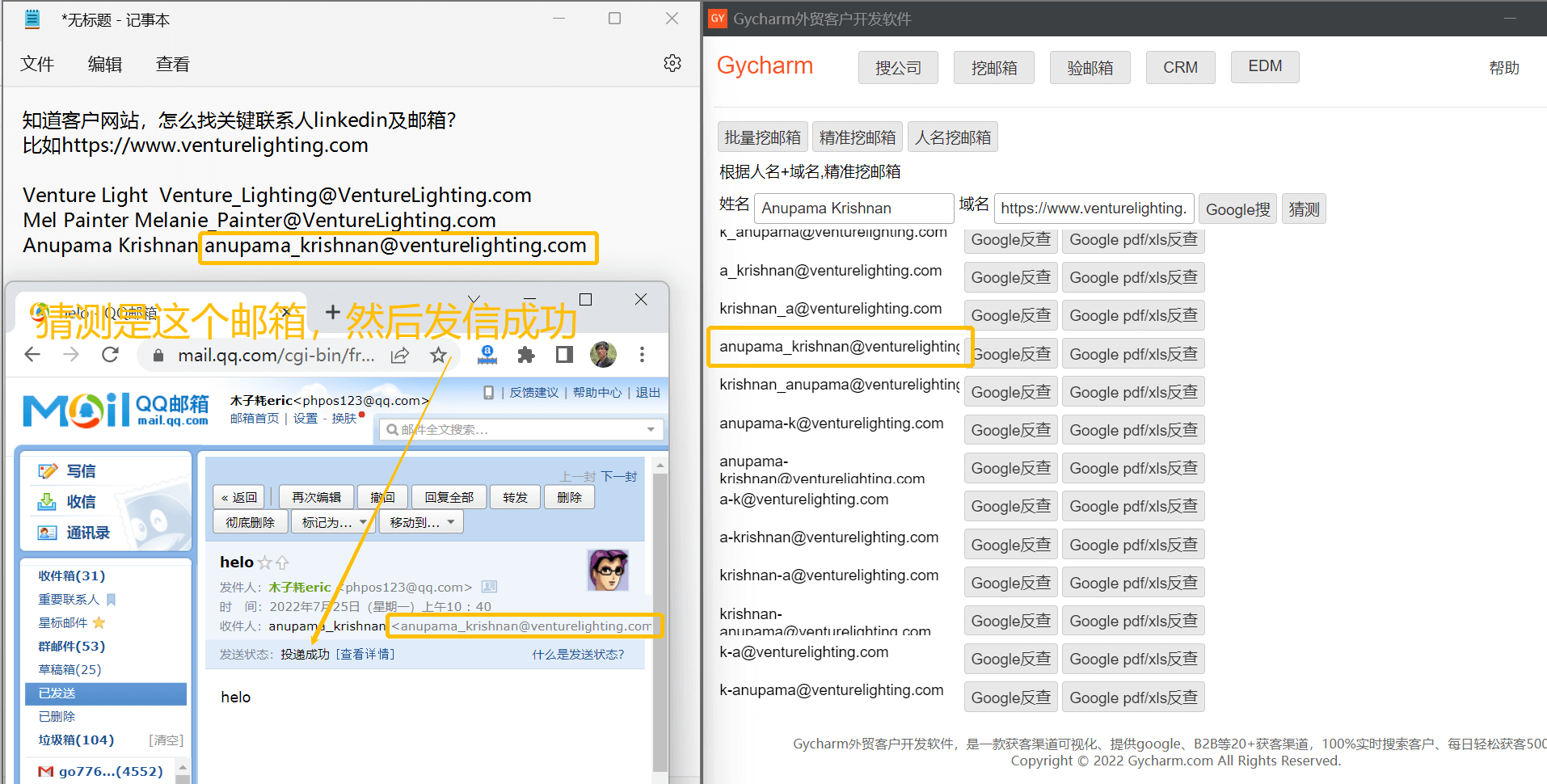This screenshot has width=1547, height=784.
Task: Click the 收信 receive mail icon
Action: click(47, 502)
